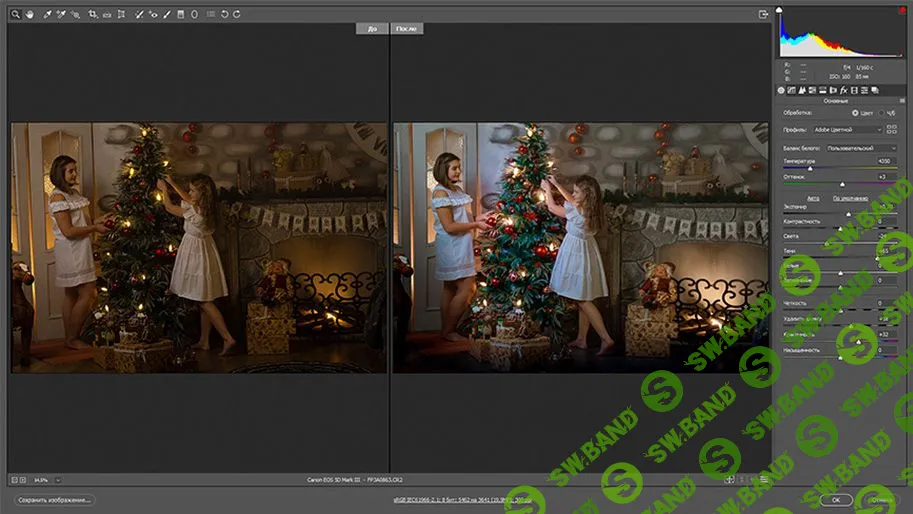Open the workflow options link at bottom
This screenshot has height=514, width=913.
click(x=462, y=500)
